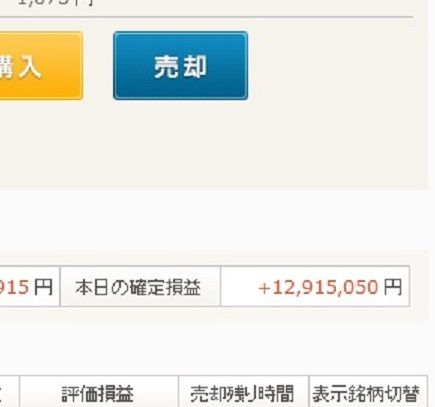The image size is (435, 407).
Task: Click the plus sign before 12,915,050
Action: point(264,288)
